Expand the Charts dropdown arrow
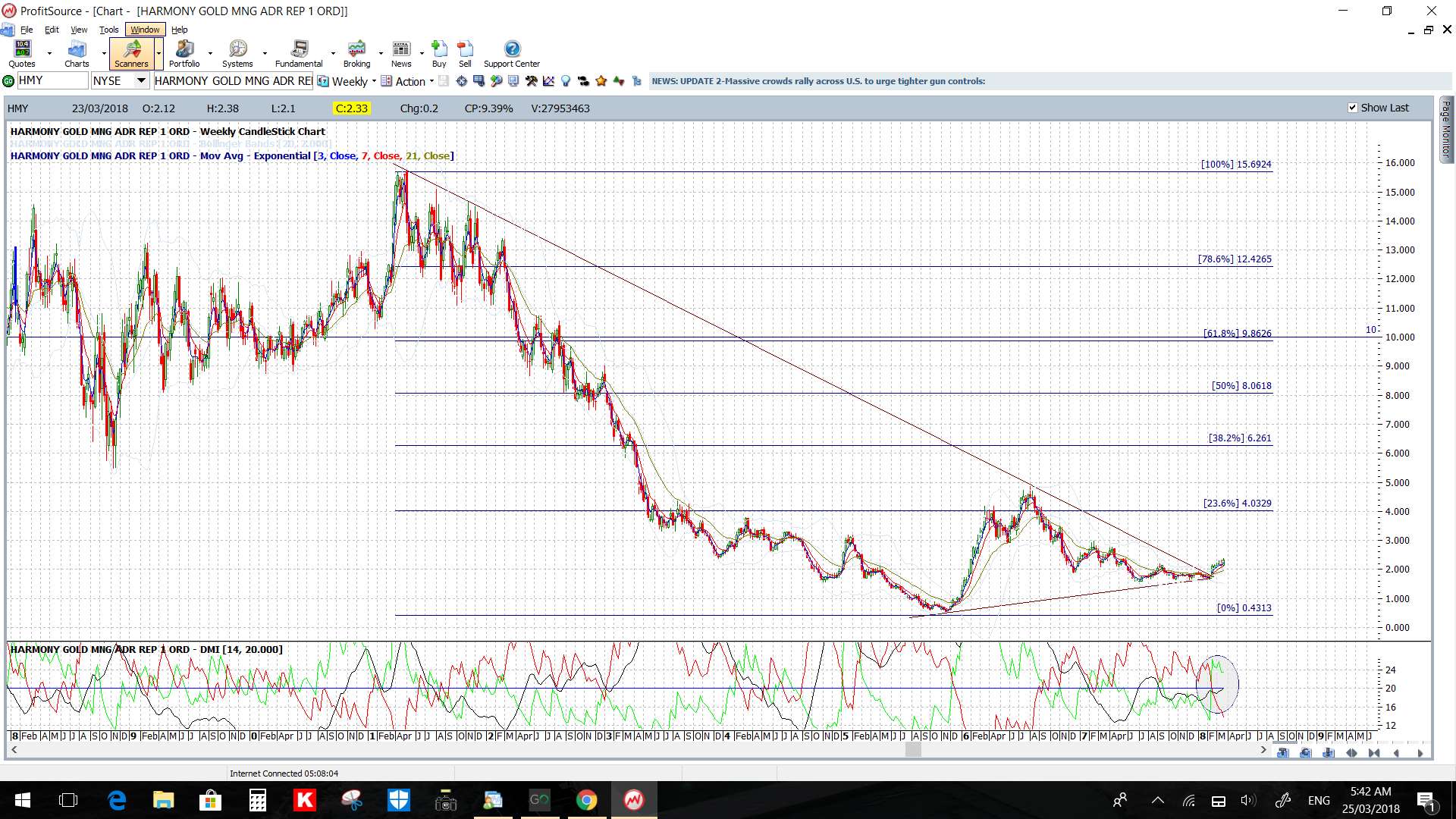1456x819 pixels. click(104, 54)
